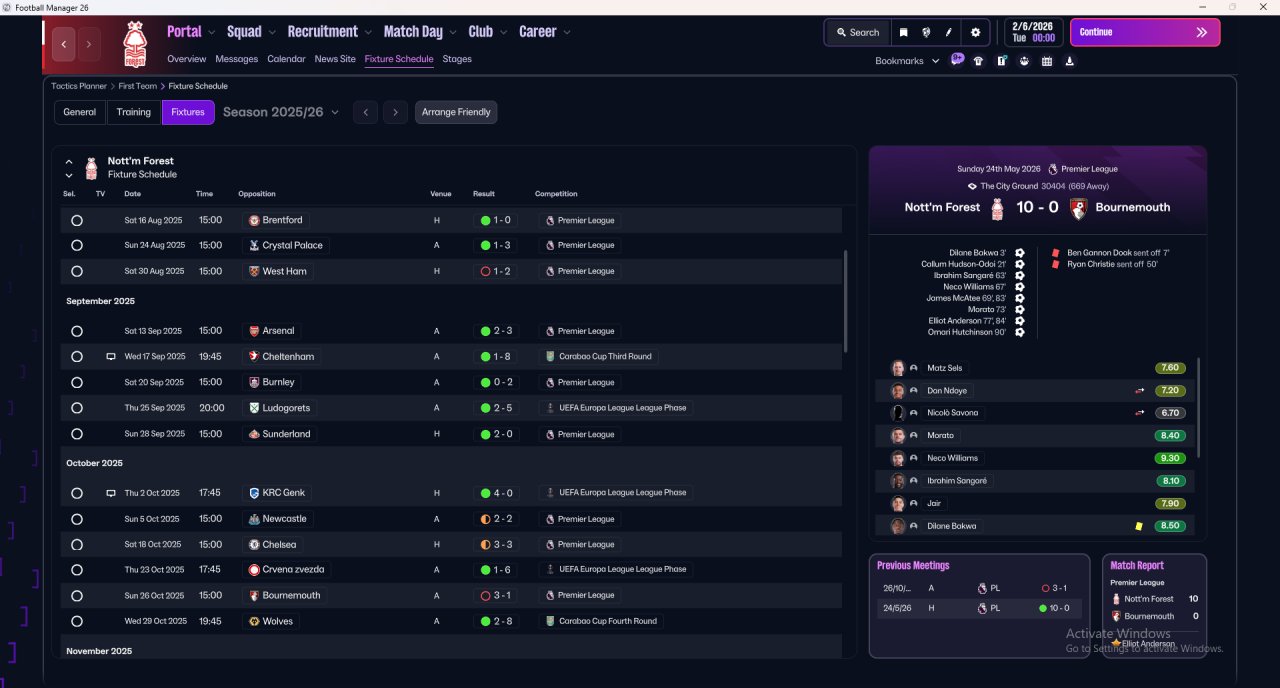1280x688 pixels.
Task: Select the radio button for Wolves fixture
Action: (x=77, y=621)
